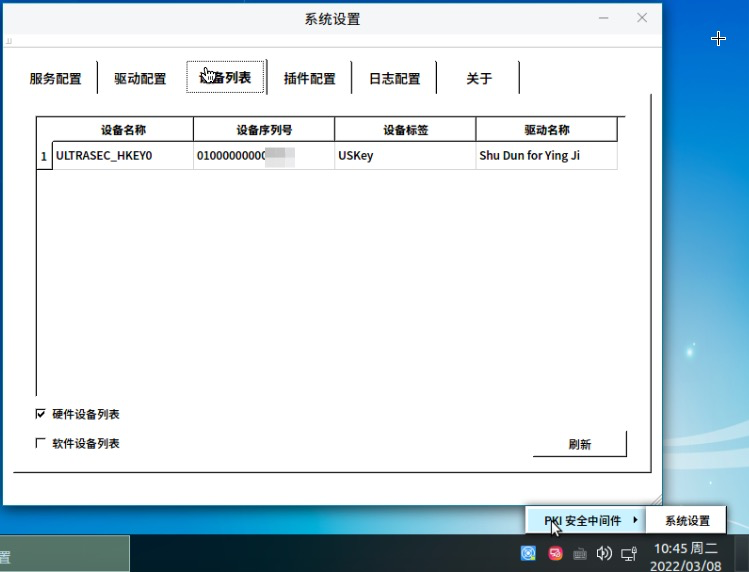Viewport: 749px width, 572px height.
Task: Minimize the 系统设置 window
Action: [x=603, y=18]
